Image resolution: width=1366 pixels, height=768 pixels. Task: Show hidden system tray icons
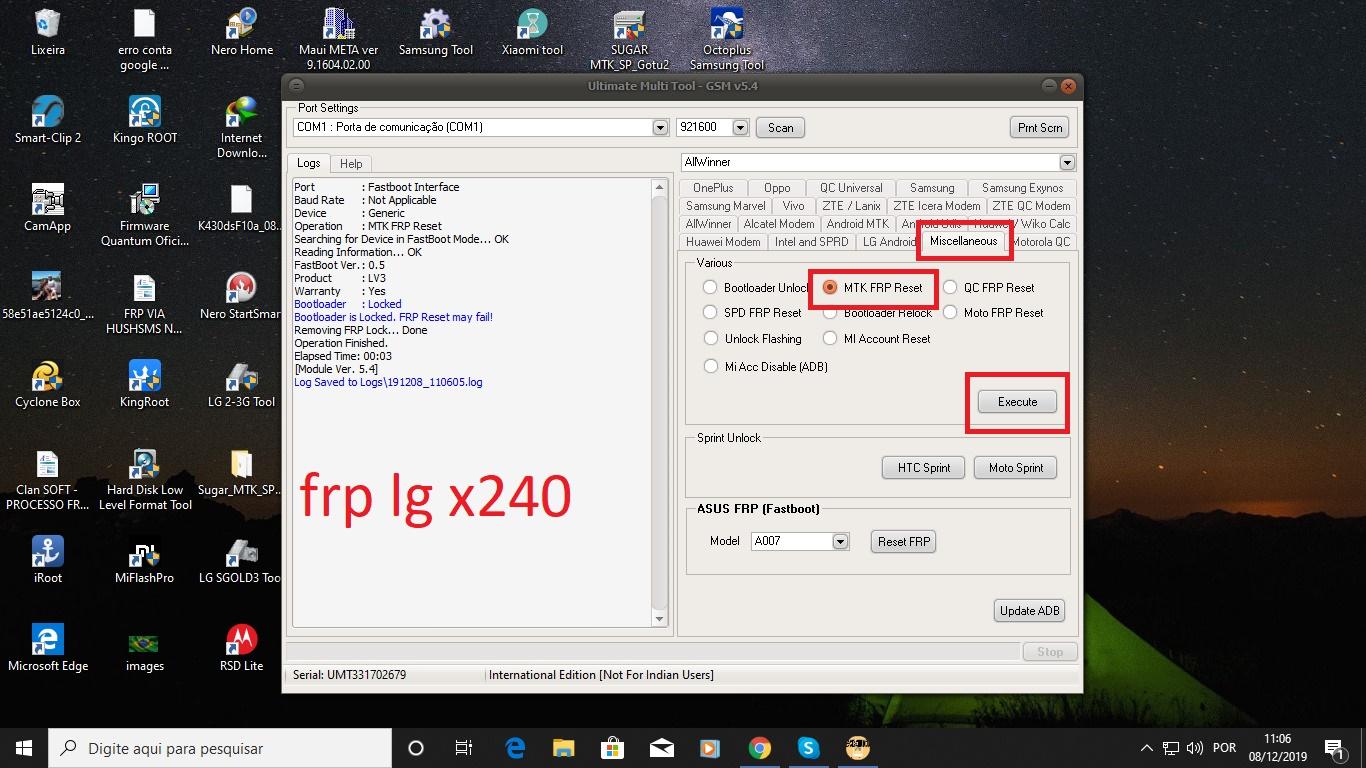tap(1146, 748)
